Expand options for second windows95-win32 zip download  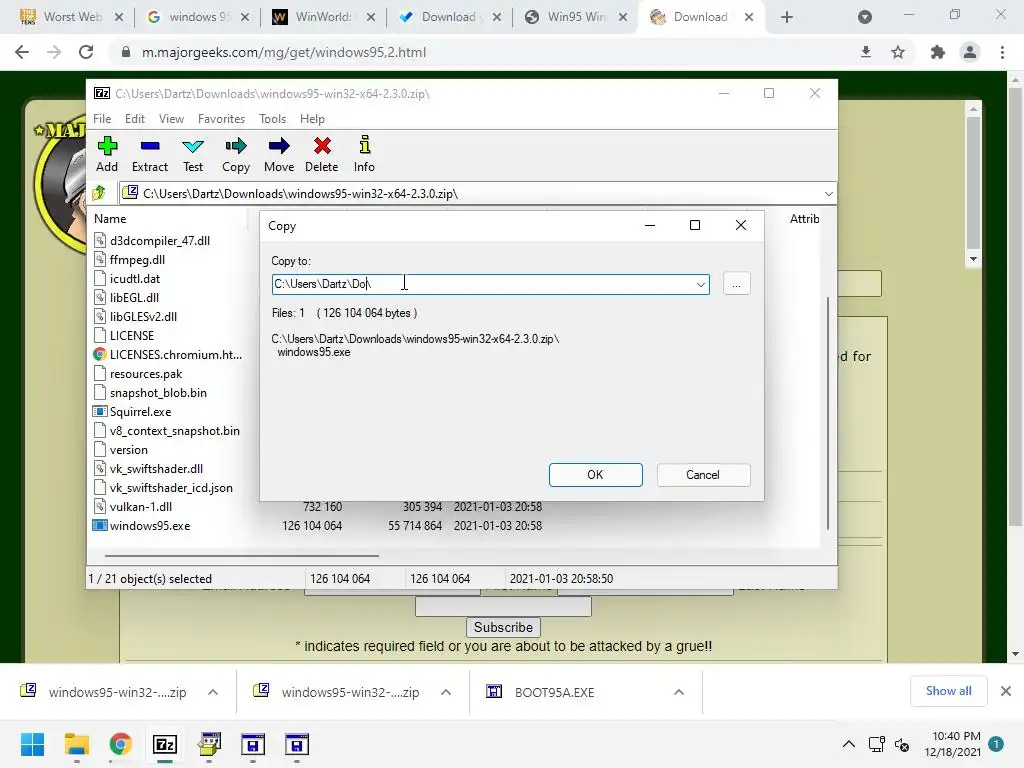445,692
